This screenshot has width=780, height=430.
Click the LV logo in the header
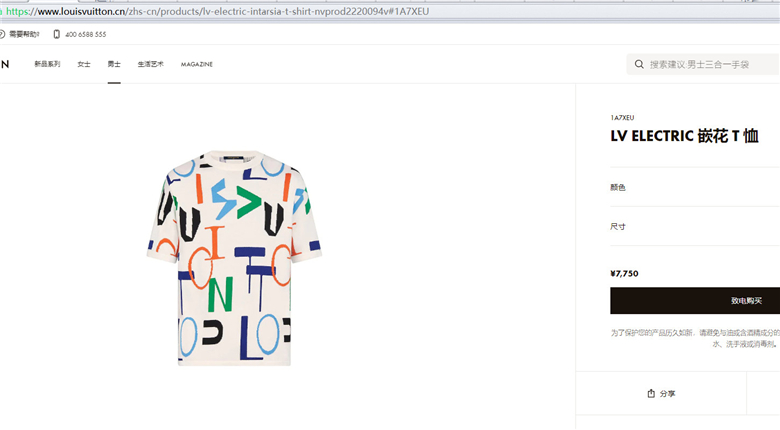click(5, 64)
